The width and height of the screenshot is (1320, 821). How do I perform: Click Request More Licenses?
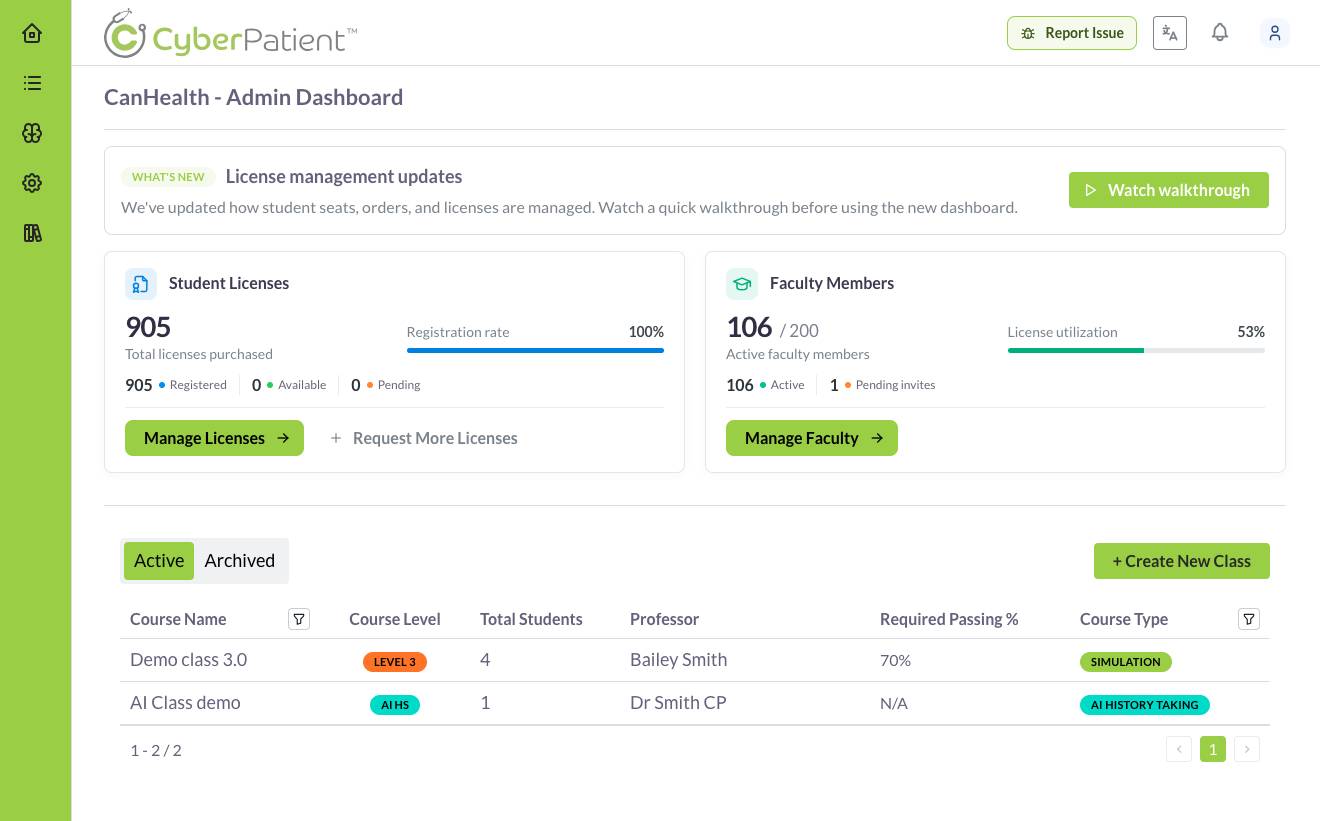[424, 438]
